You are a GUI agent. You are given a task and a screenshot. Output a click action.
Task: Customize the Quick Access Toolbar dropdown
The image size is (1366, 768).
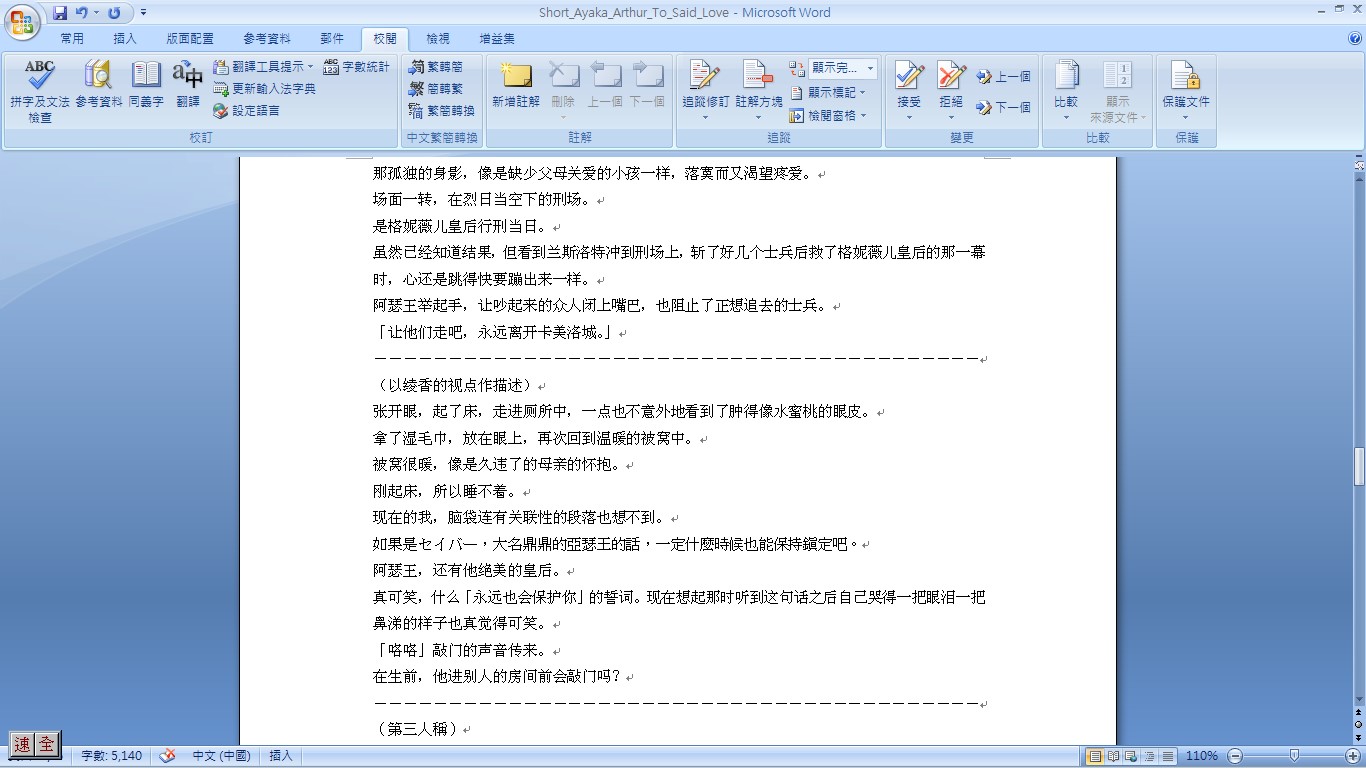tap(143, 13)
